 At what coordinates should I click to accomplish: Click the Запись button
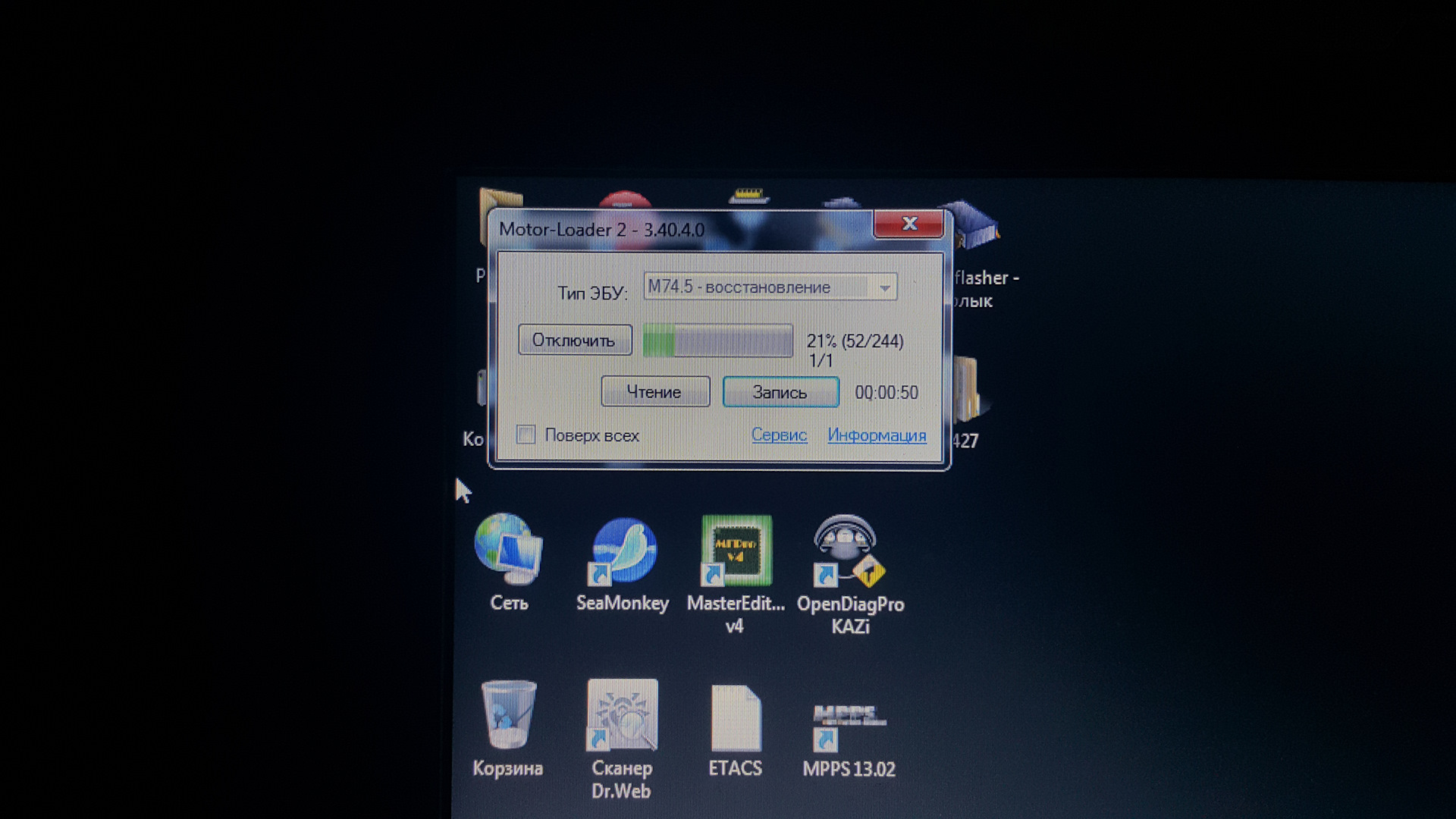click(780, 391)
